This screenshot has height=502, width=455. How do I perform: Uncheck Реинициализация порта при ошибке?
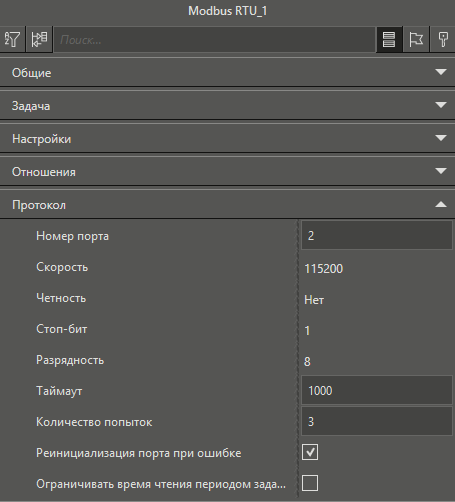coord(310,452)
